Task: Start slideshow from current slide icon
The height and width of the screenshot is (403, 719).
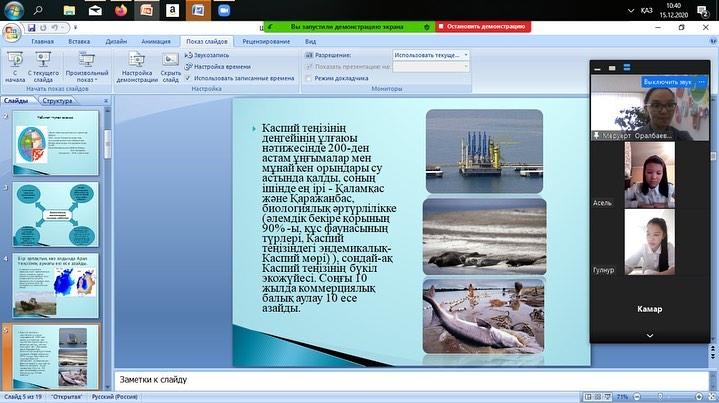Action: [43, 64]
